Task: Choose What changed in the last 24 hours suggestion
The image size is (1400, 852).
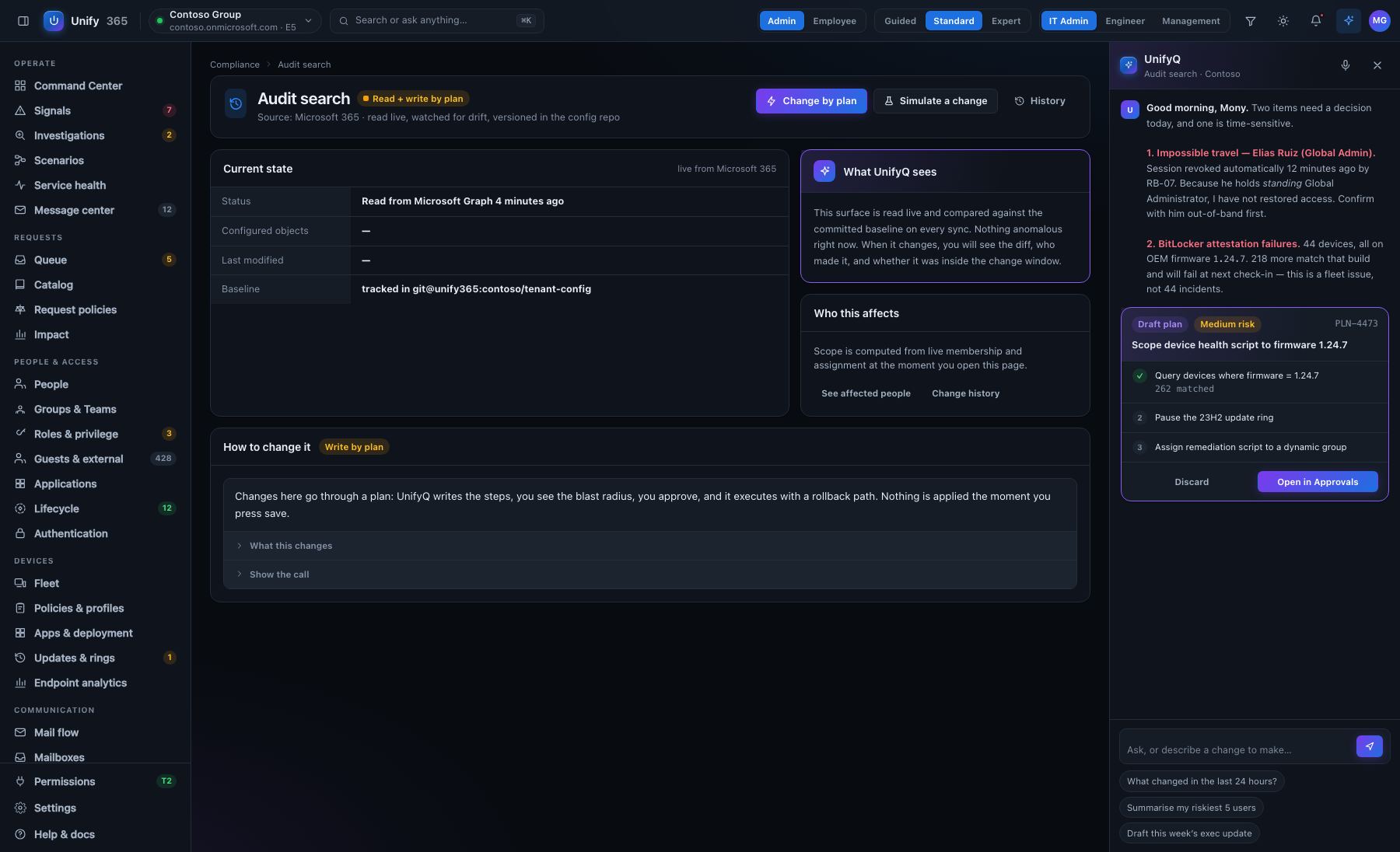Action: click(x=1202, y=781)
